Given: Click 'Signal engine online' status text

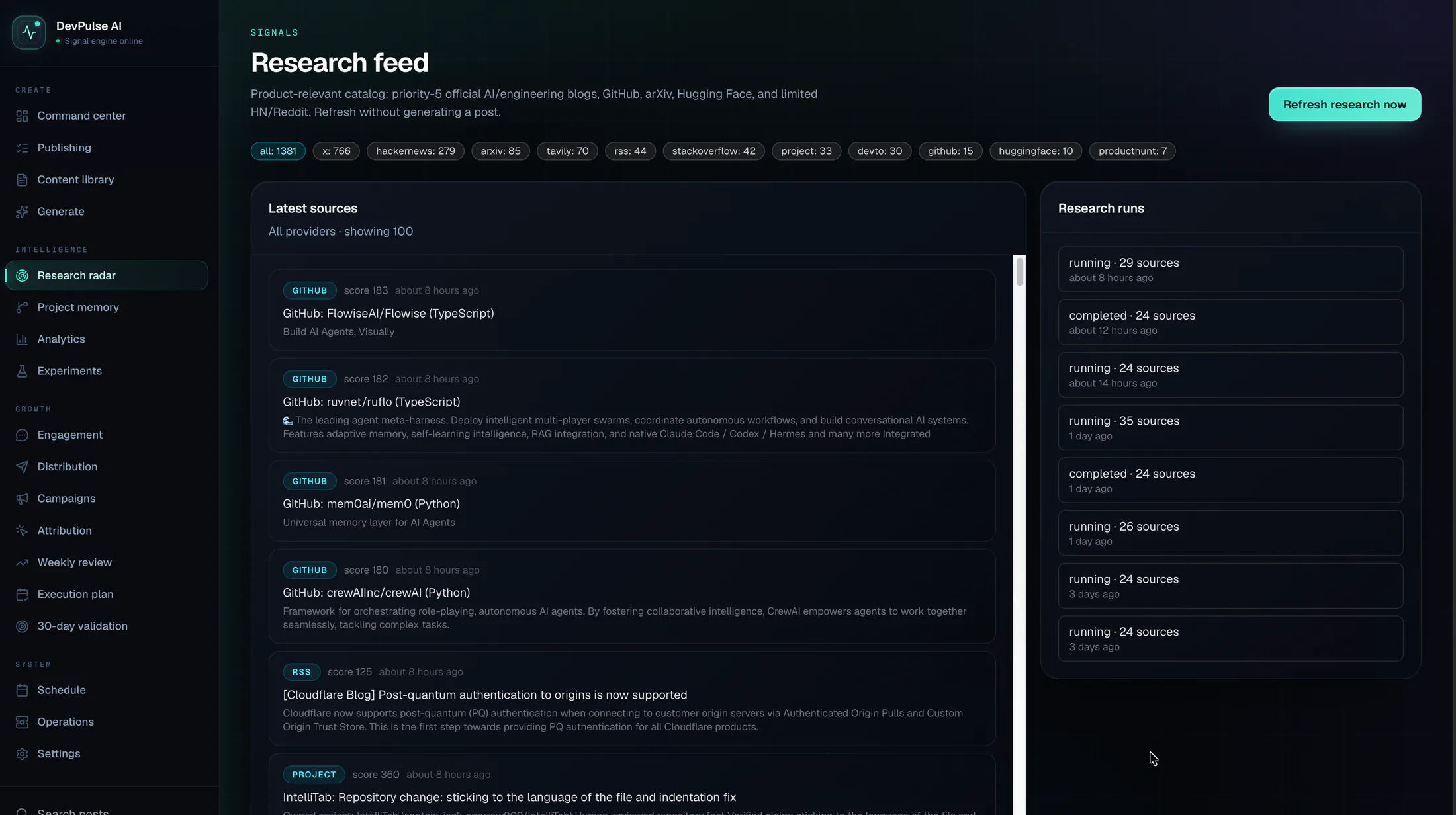Looking at the screenshot, I should 104,41.
